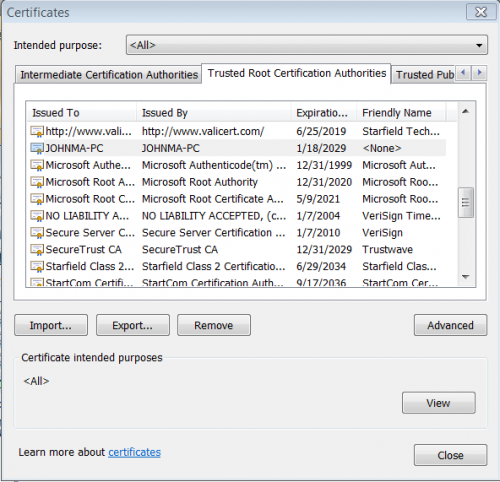Screen dimensions: 500x482
Task: Select the NO LIABILITY A... certificate name
Action: (87, 216)
